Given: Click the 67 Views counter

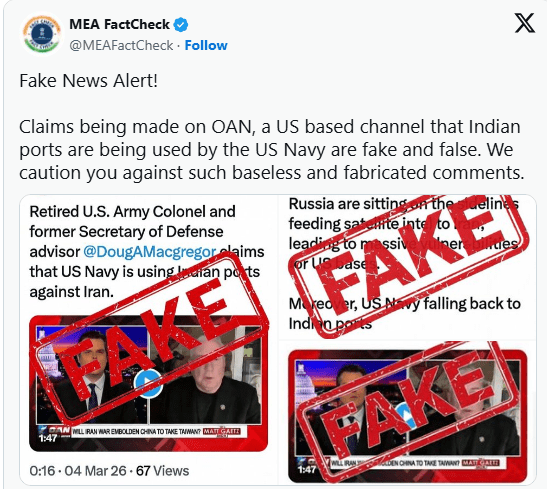Looking at the screenshot, I should 162,471.
